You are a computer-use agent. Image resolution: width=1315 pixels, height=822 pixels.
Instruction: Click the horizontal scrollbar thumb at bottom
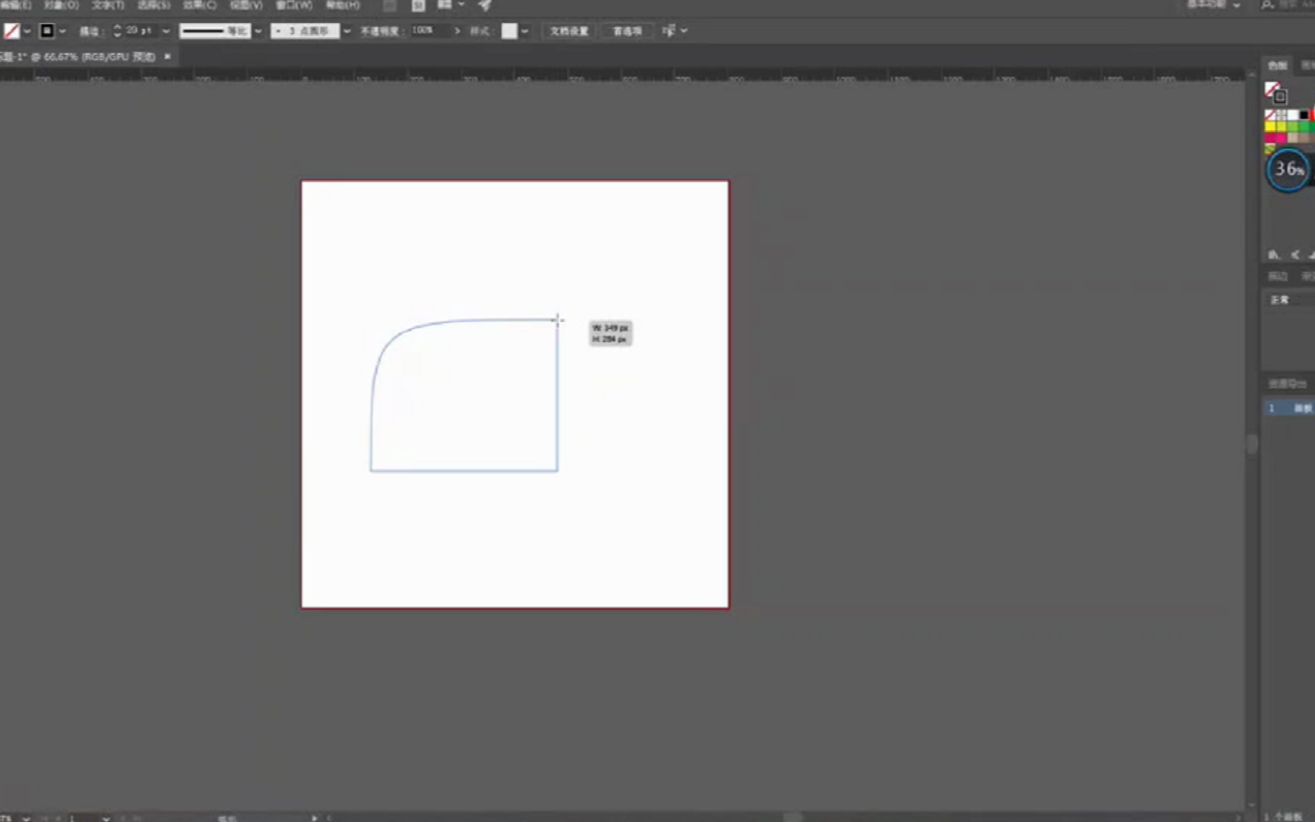point(793,817)
